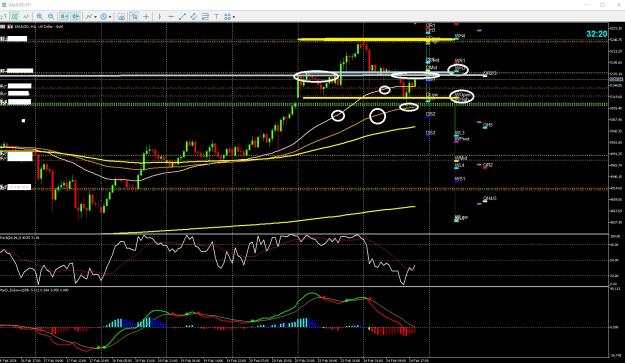
Task: Open the chart periods clock button
Action: [104, 17]
